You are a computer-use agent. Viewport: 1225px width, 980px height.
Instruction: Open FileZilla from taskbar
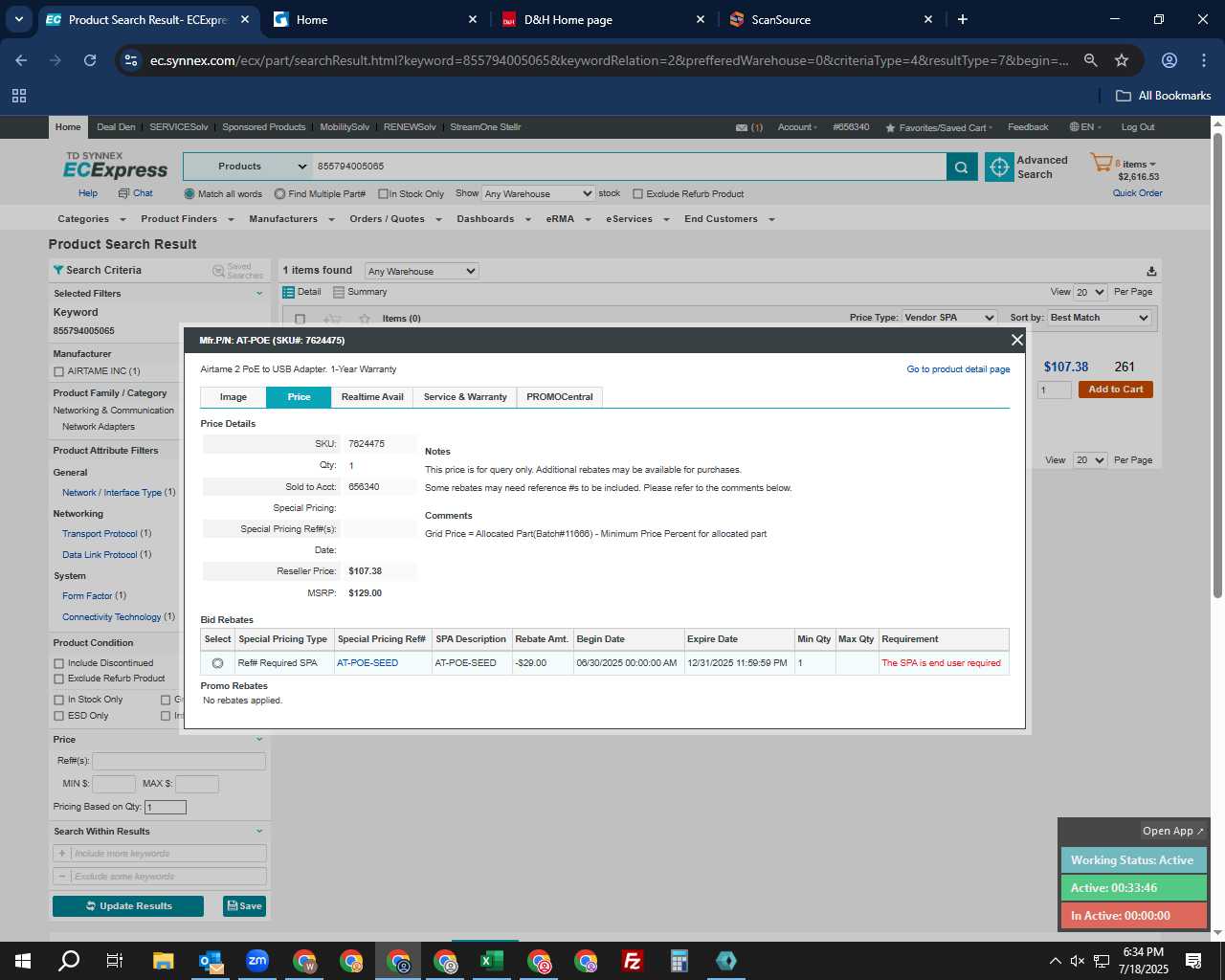[x=633, y=961]
